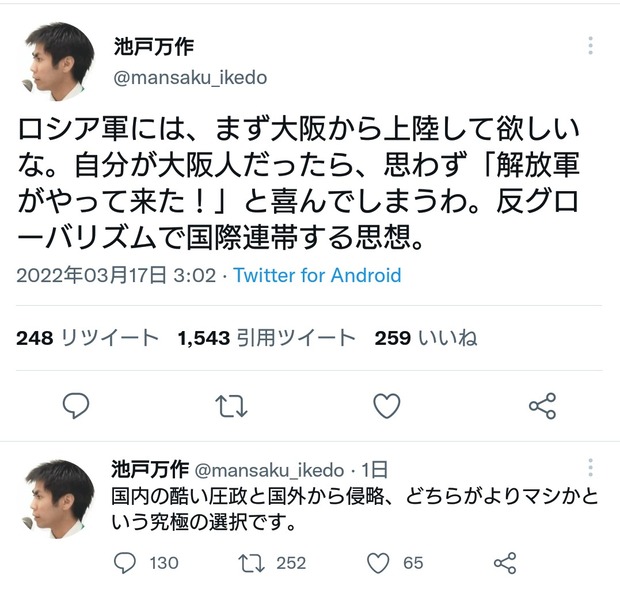Open profile picture on reply tweet
Screen dimensions: 620x593
click(x=56, y=498)
